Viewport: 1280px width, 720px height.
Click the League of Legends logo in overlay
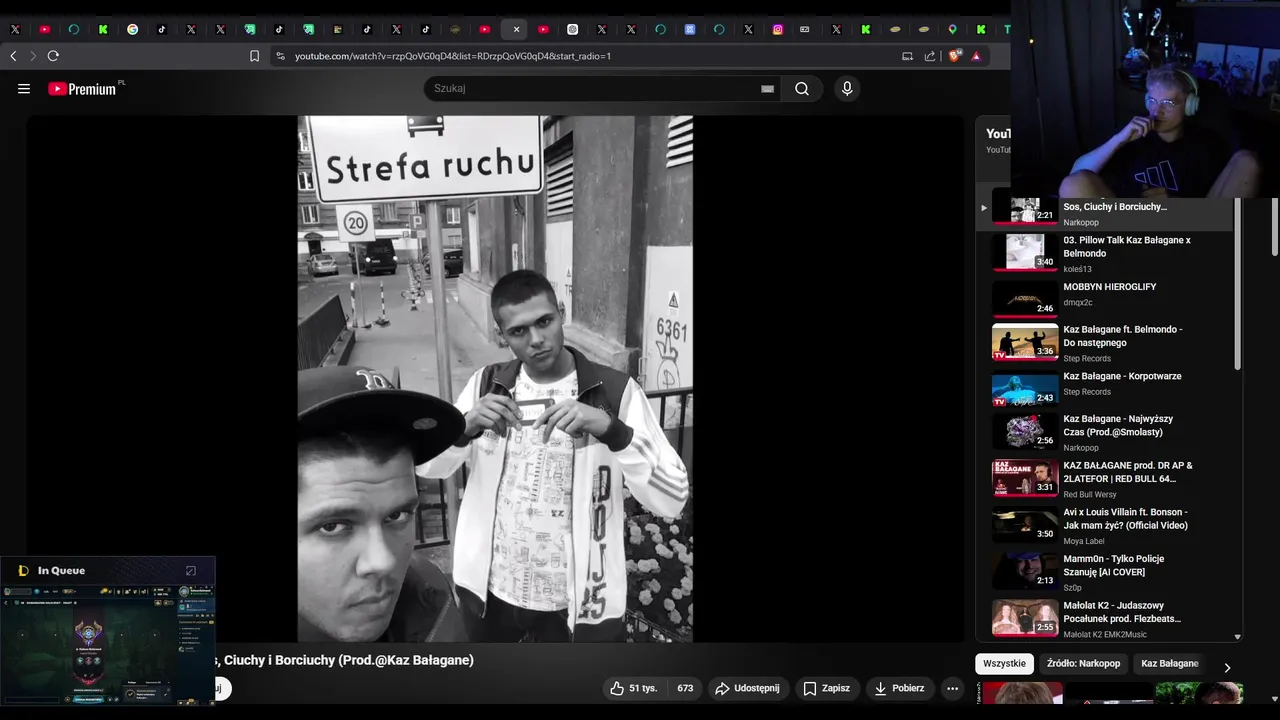point(23,571)
